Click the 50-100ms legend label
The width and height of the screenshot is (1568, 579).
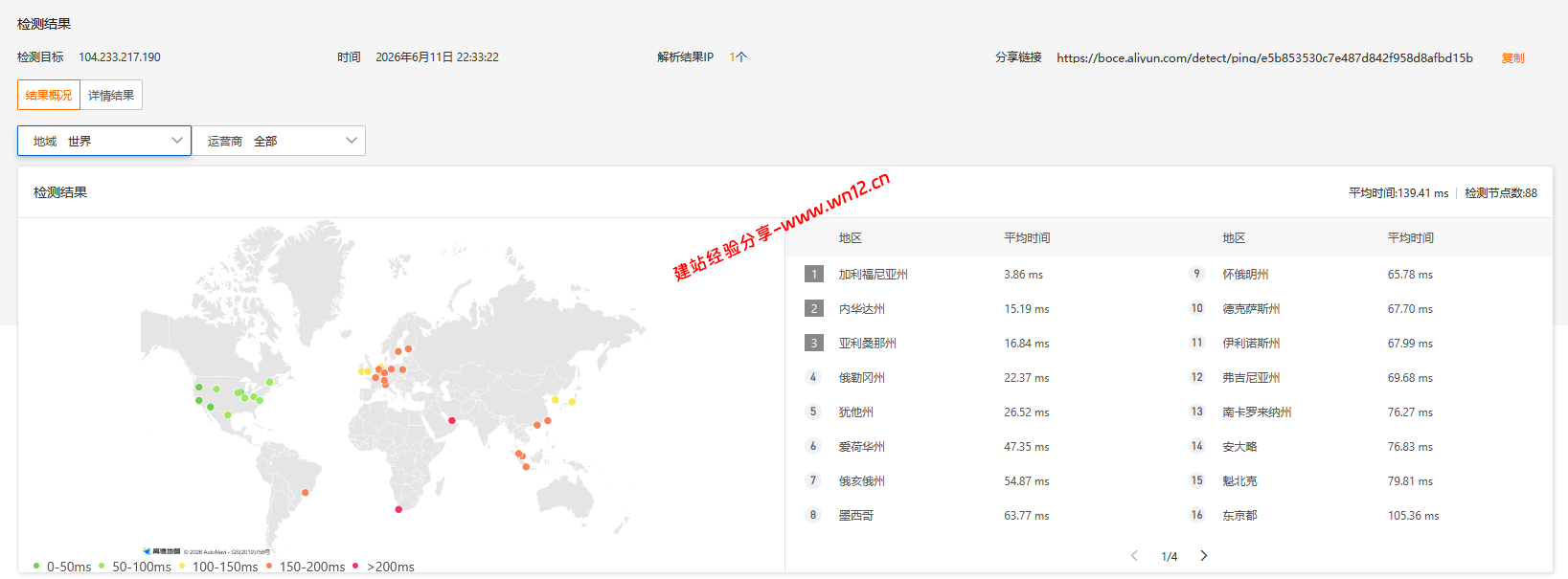click(x=142, y=567)
